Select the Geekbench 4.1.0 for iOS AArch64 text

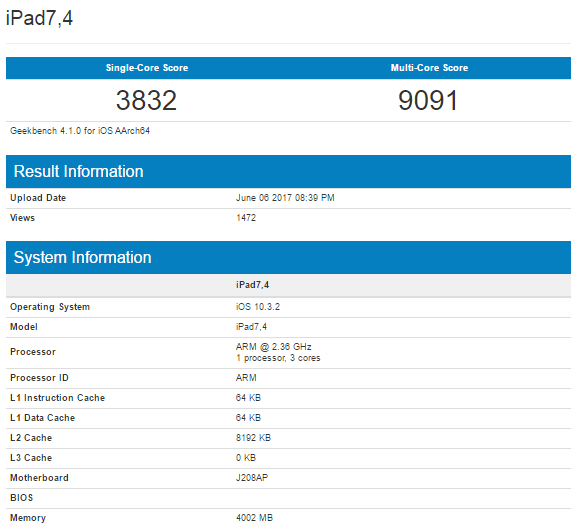click(x=80, y=131)
